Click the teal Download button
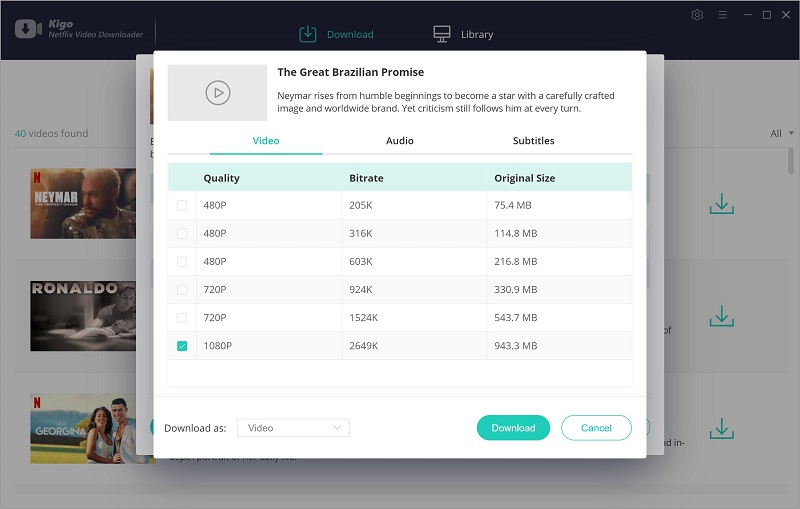The image size is (800, 509). [513, 428]
